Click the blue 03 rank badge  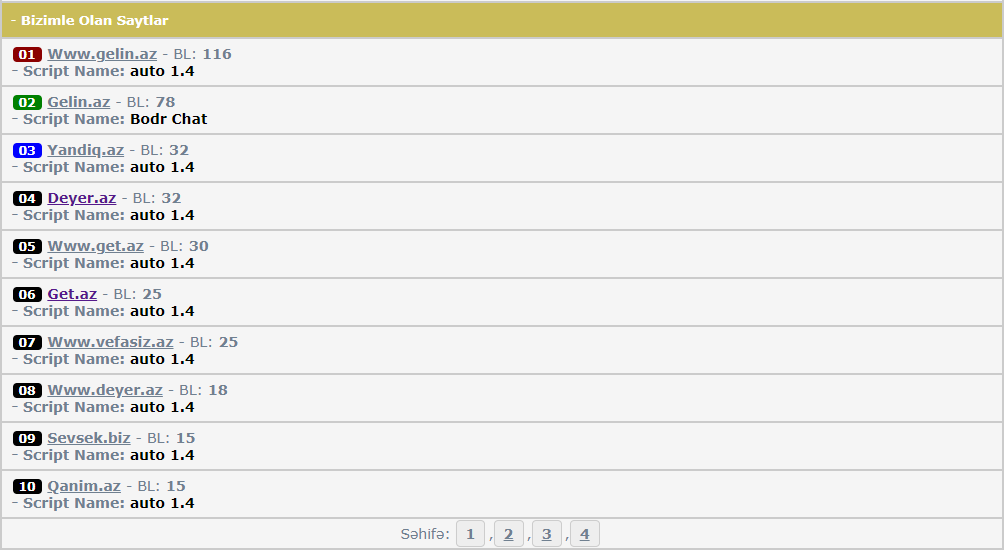[x=27, y=151]
